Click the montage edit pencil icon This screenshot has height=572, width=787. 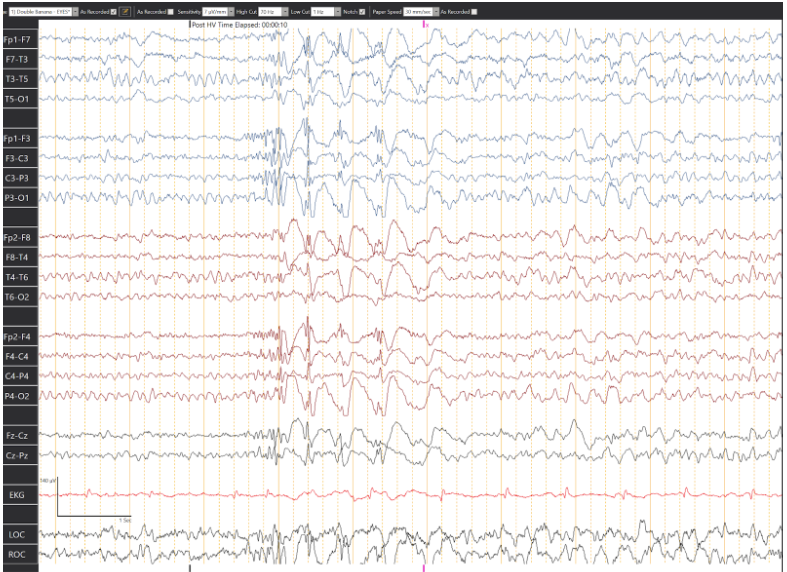(125, 12)
